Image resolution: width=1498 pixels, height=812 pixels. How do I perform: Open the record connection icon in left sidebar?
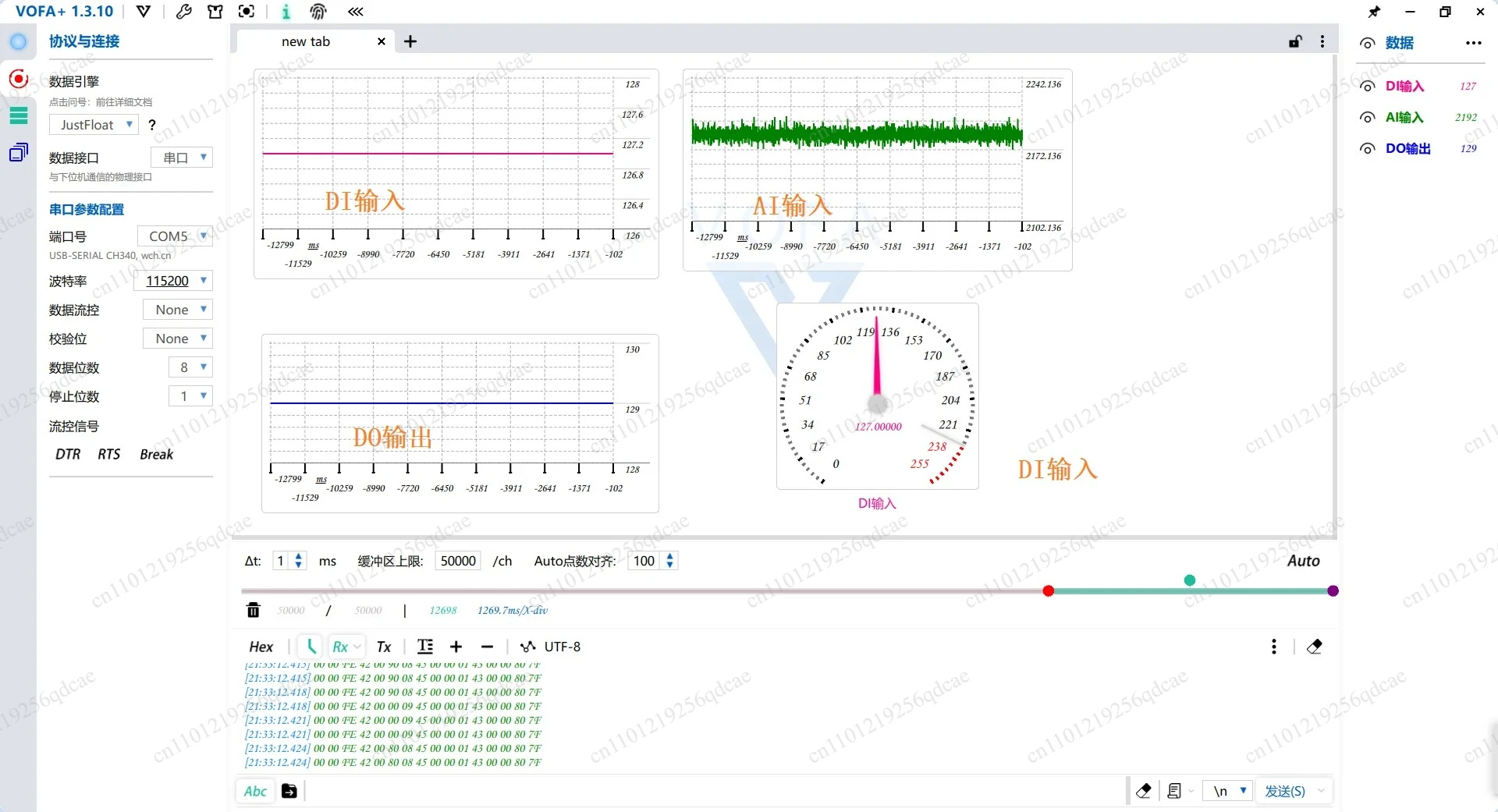coord(19,79)
